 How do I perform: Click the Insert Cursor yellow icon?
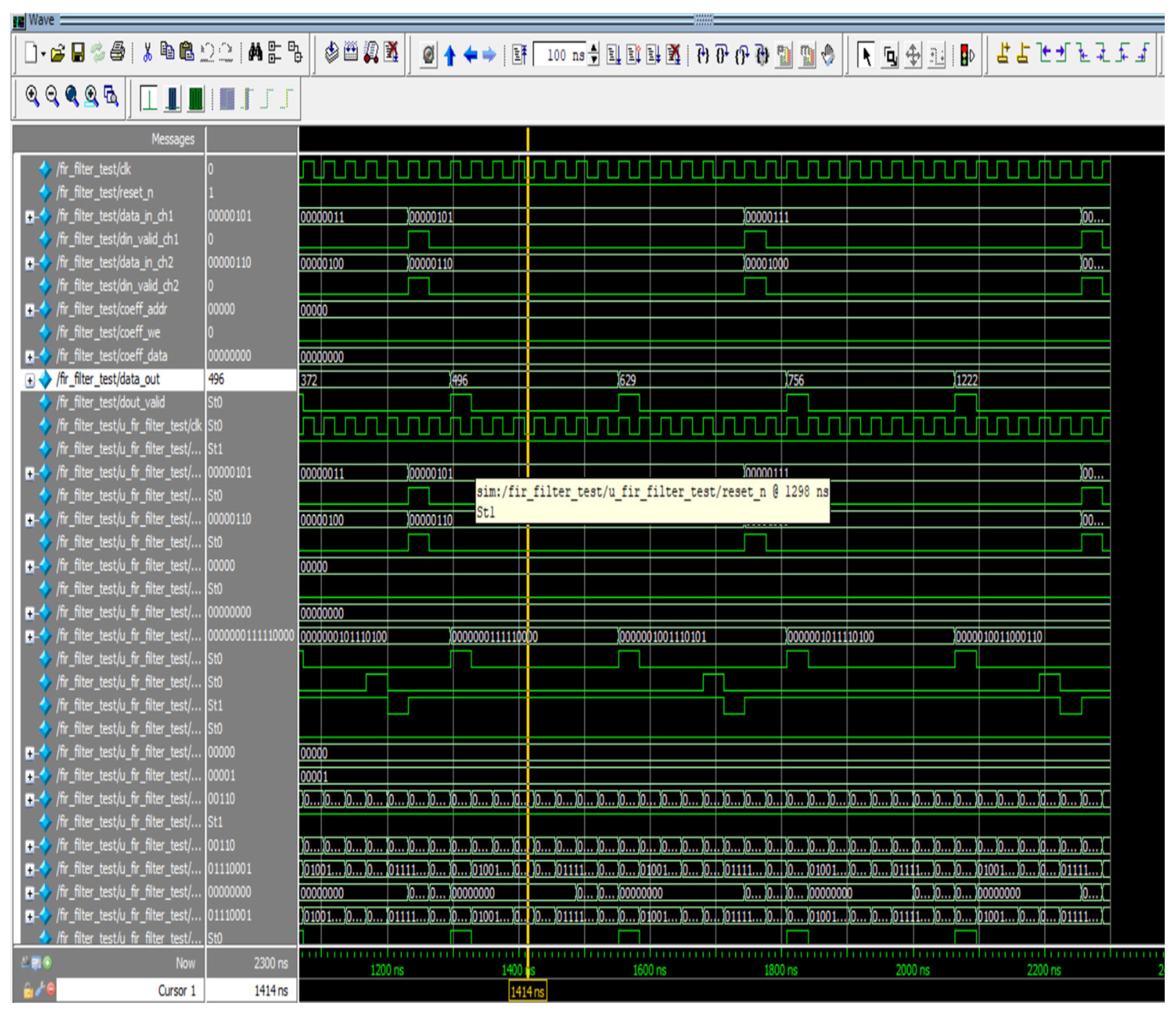click(1003, 54)
